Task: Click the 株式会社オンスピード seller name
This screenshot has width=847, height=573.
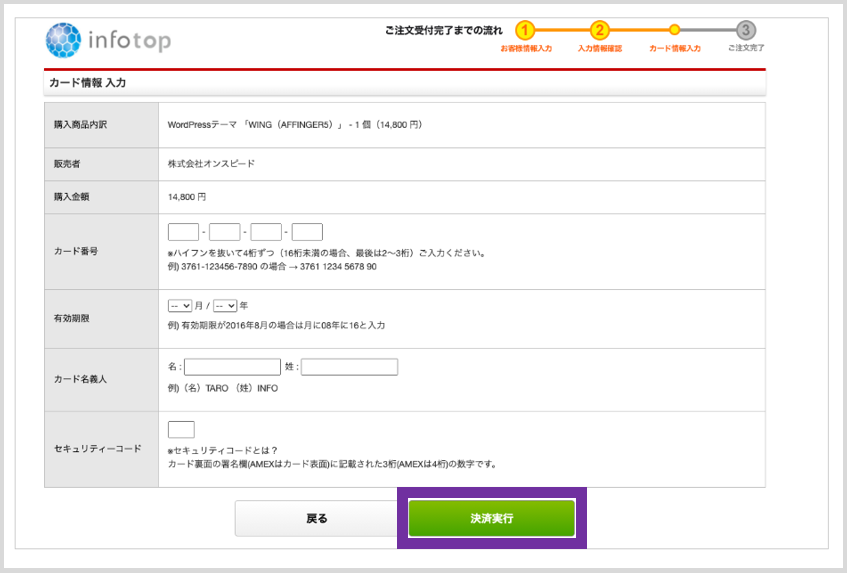Action: tap(211, 164)
